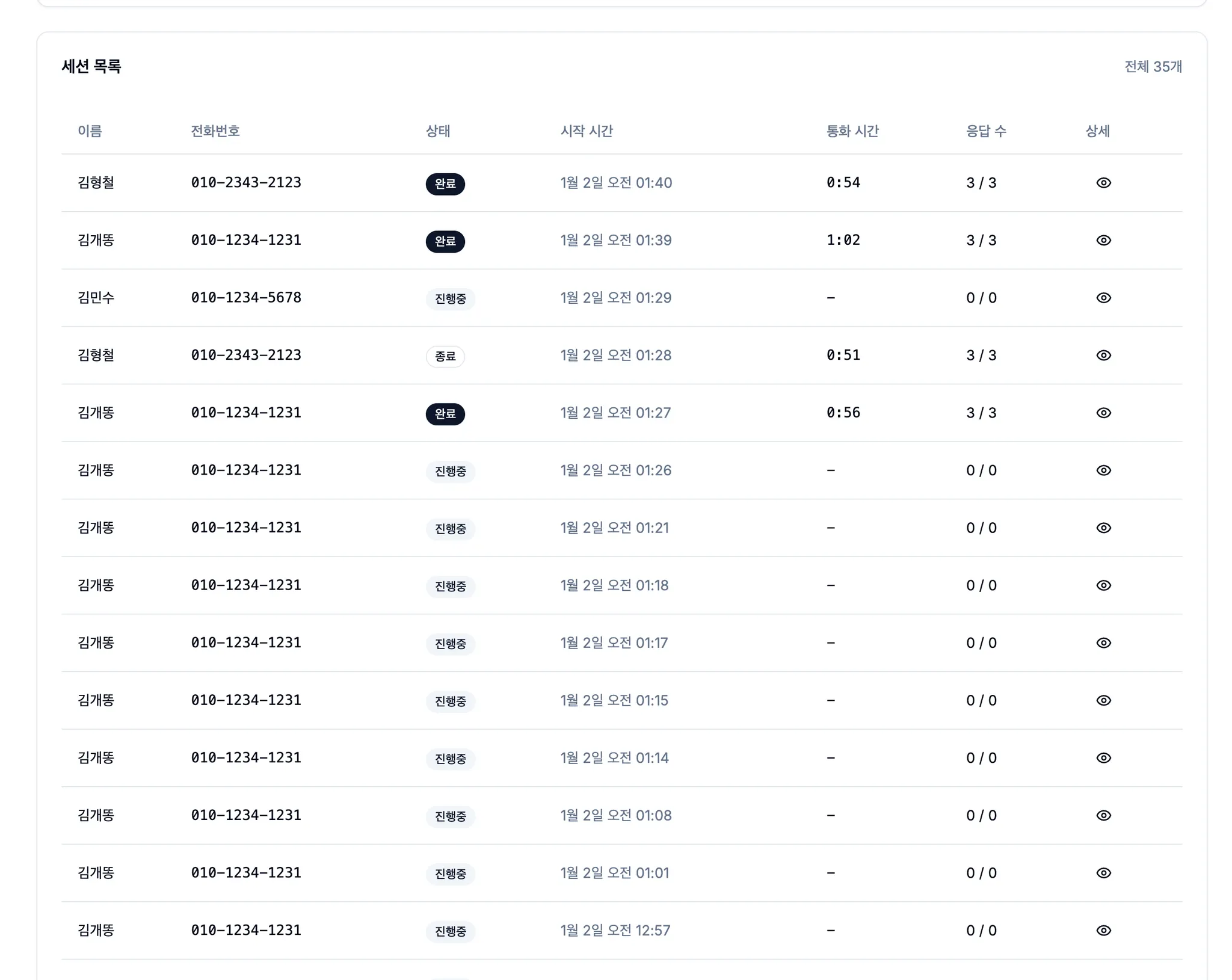The width and height of the screenshot is (1232, 980).
Task: Click the eye icon for the 01:21 session
Action: [x=1103, y=528]
